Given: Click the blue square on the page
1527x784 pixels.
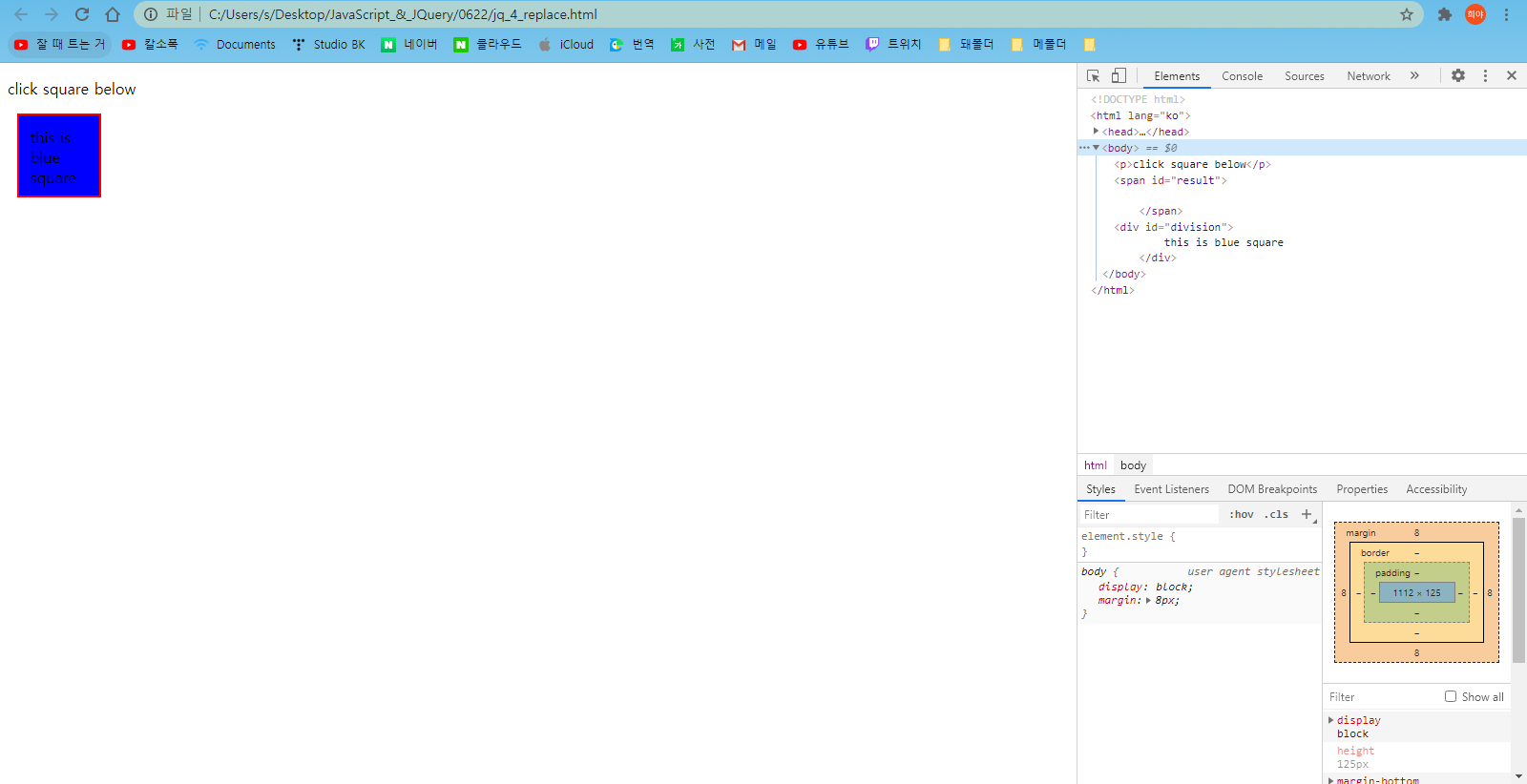Looking at the screenshot, I should tap(59, 155).
